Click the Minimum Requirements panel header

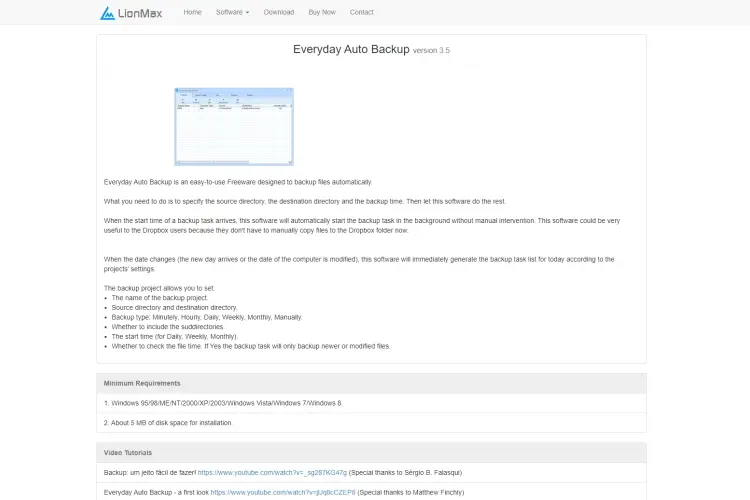point(371,383)
